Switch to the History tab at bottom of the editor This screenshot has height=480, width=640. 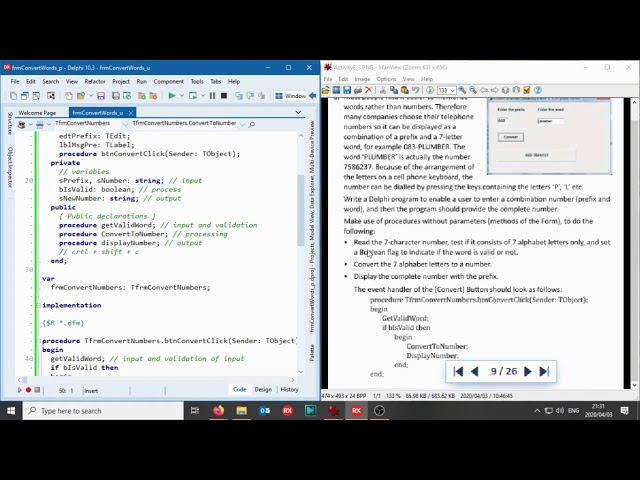coord(289,390)
